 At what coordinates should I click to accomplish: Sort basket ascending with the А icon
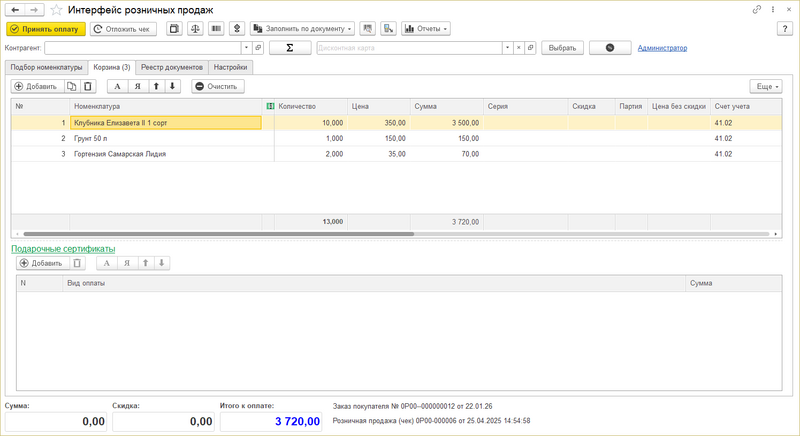[x=119, y=87]
